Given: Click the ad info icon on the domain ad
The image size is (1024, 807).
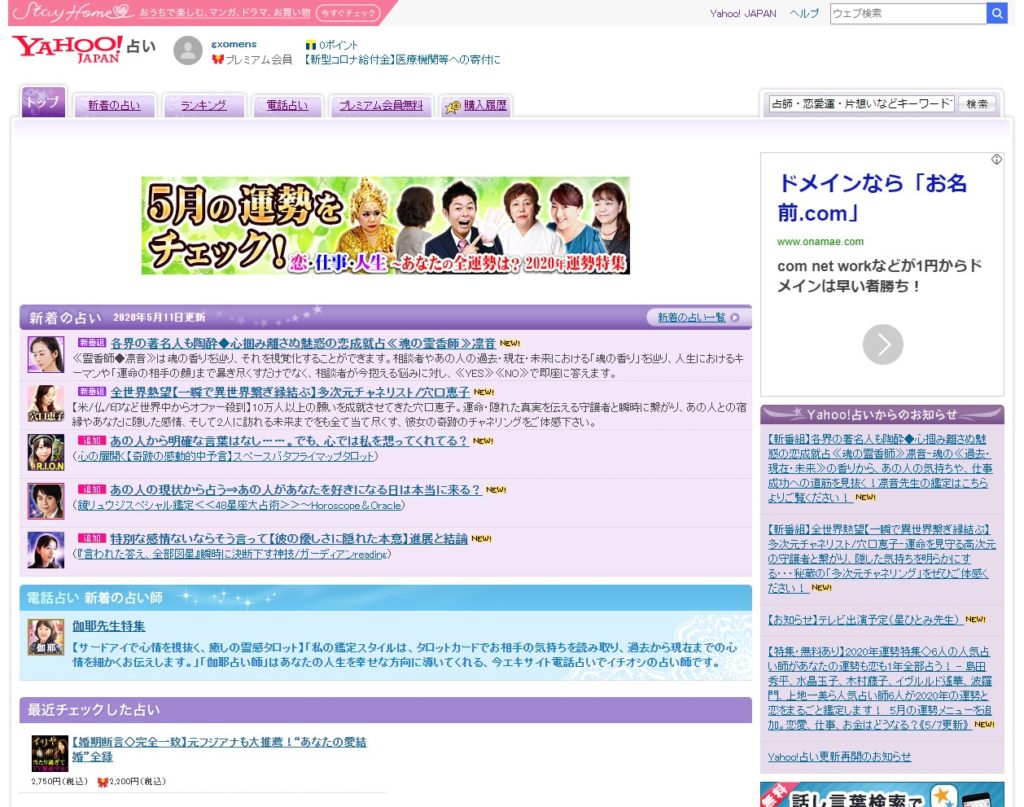Looking at the screenshot, I should tap(996, 159).
